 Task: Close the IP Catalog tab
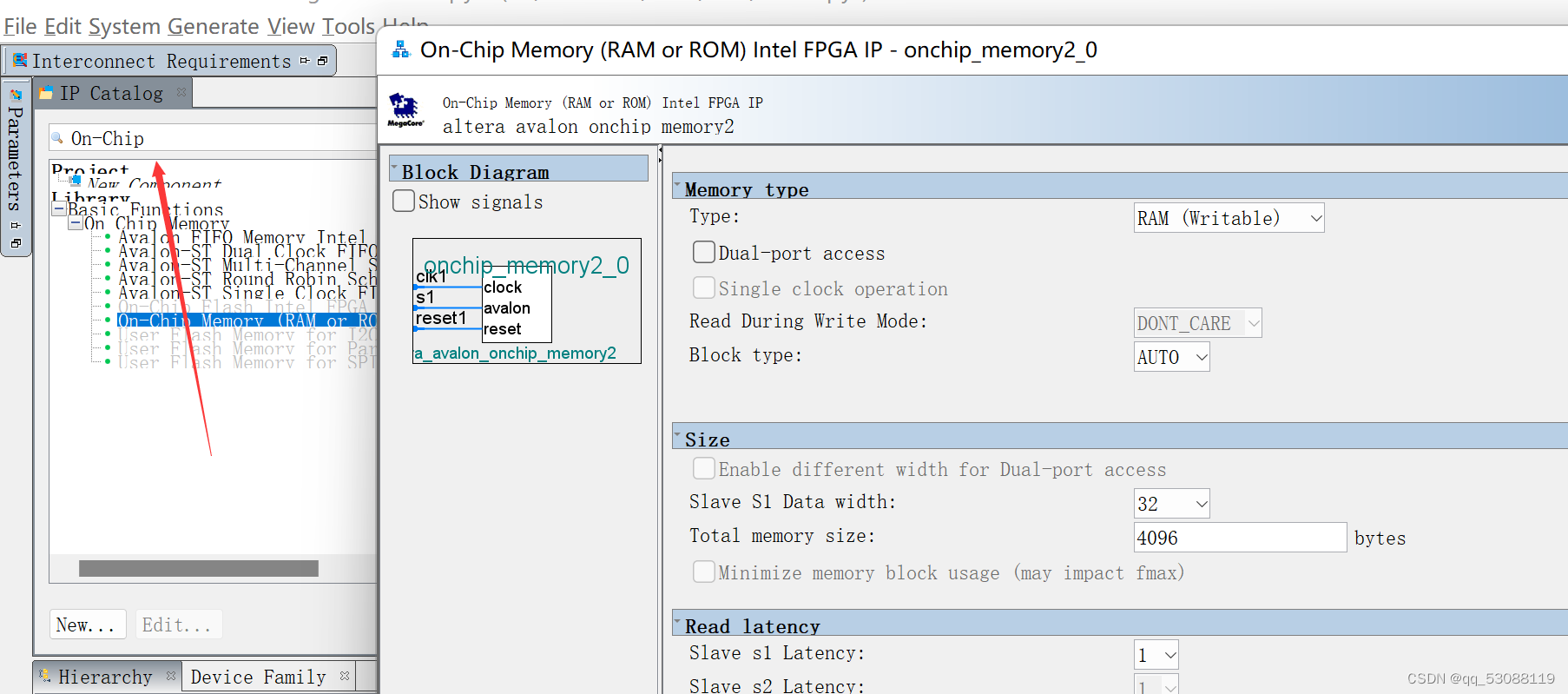[181, 92]
